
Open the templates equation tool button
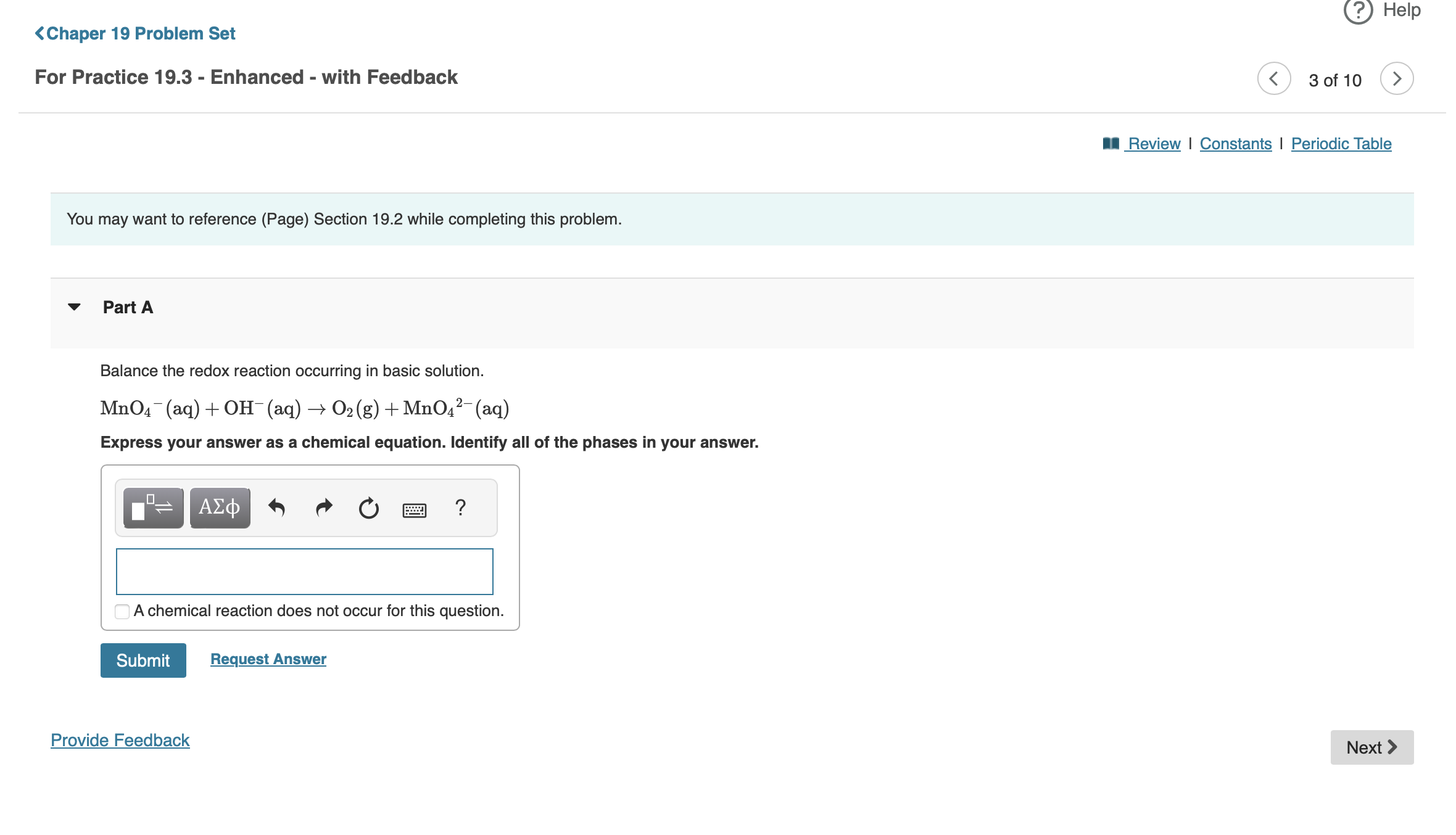tap(153, 508)
